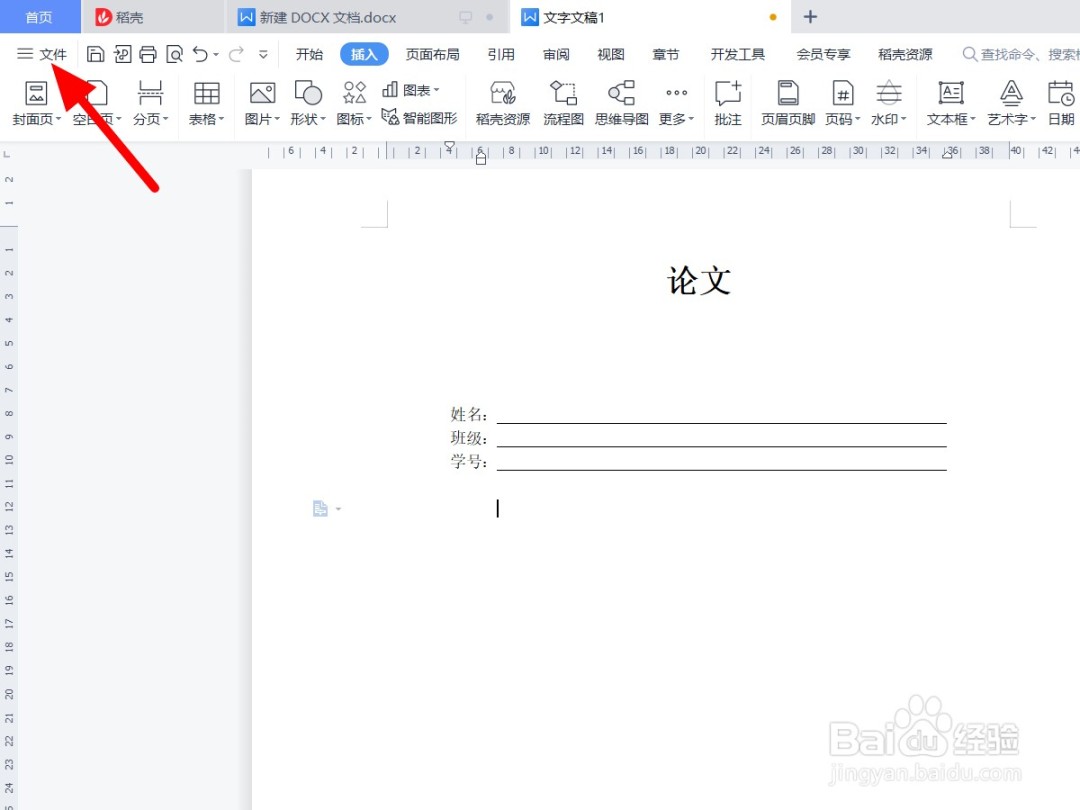The image size is (1080, 810).
Task: Insert the date (日期)
Action: click(x=1061, y=103)
